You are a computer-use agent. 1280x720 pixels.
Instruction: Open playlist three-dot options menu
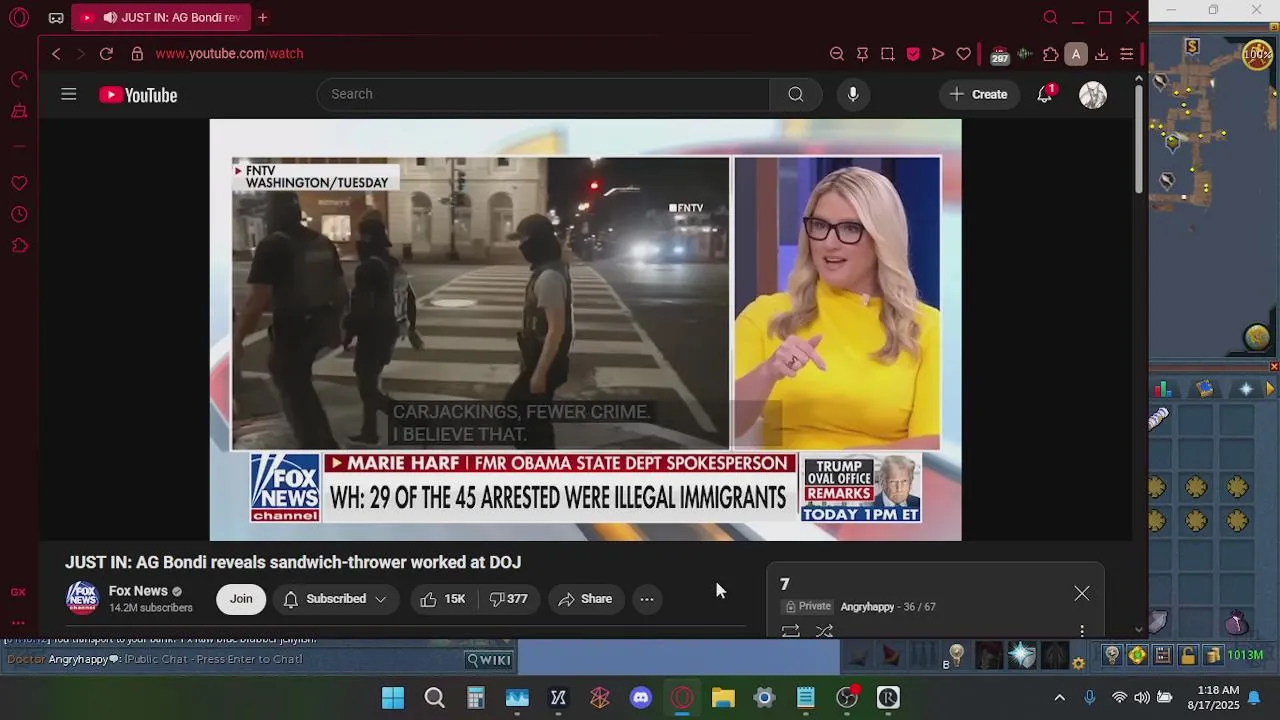click(1082, 631)
